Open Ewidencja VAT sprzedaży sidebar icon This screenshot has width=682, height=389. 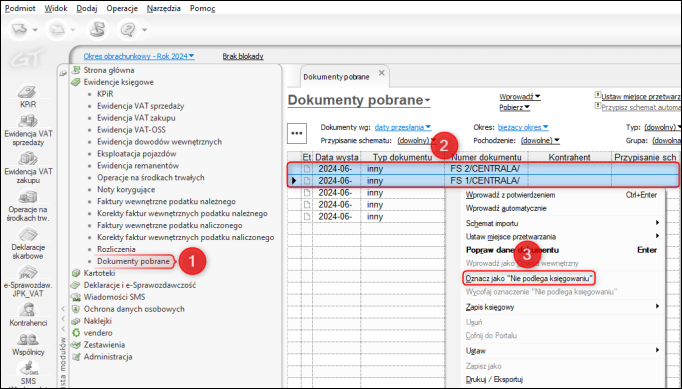click(28, 130)
